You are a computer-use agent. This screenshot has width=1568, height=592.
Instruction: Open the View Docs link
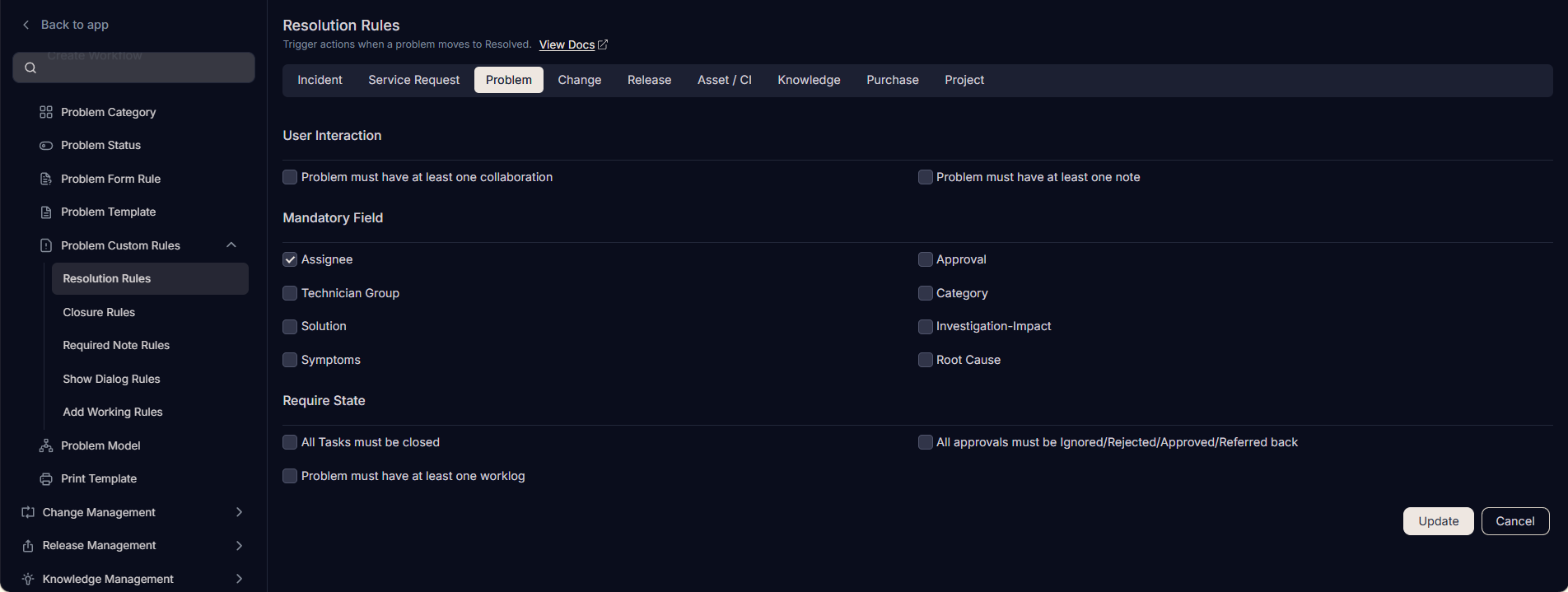point(567,44)
